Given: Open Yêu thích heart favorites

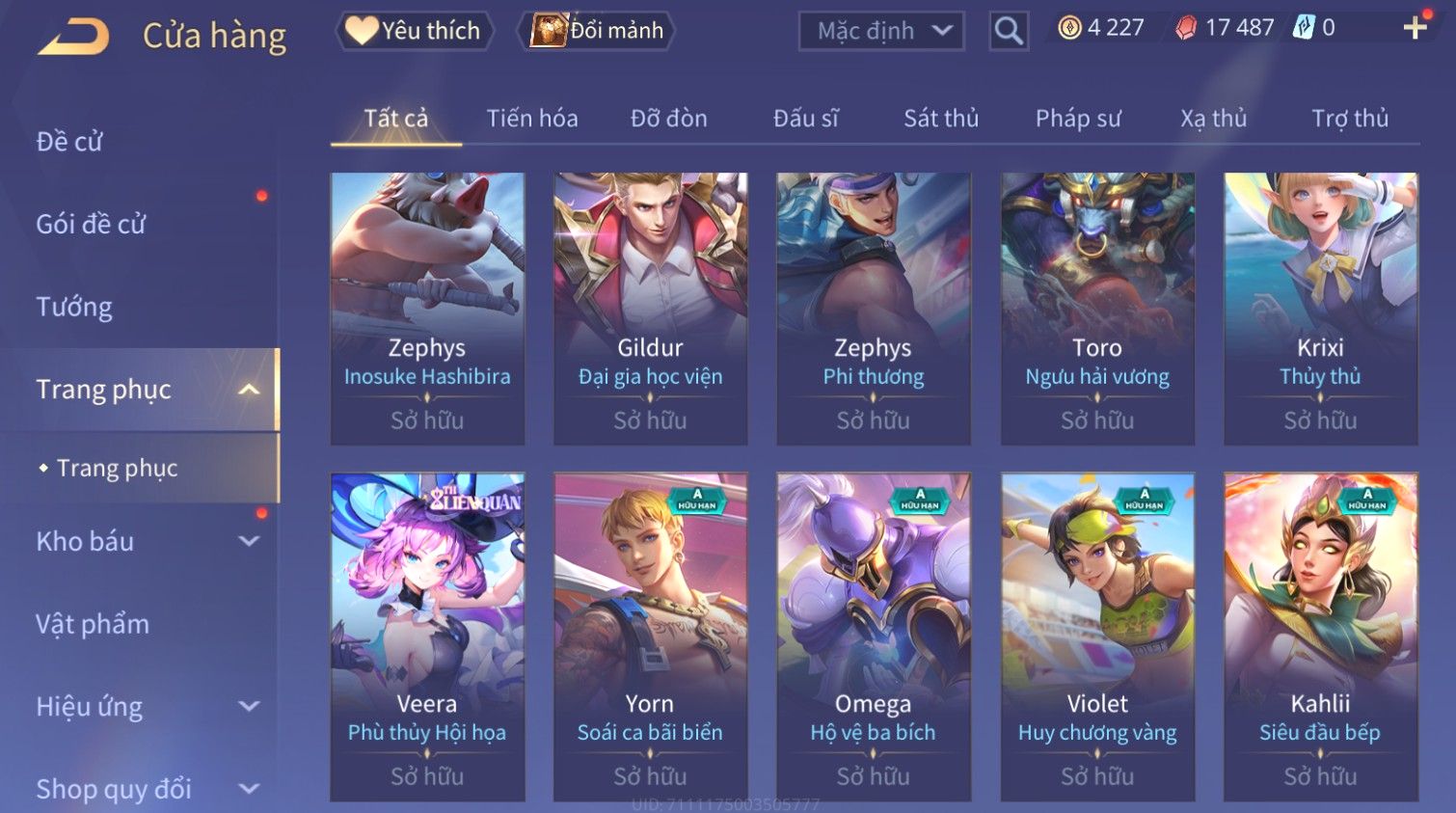Looking at the screenshot, I should click(361, 30).
